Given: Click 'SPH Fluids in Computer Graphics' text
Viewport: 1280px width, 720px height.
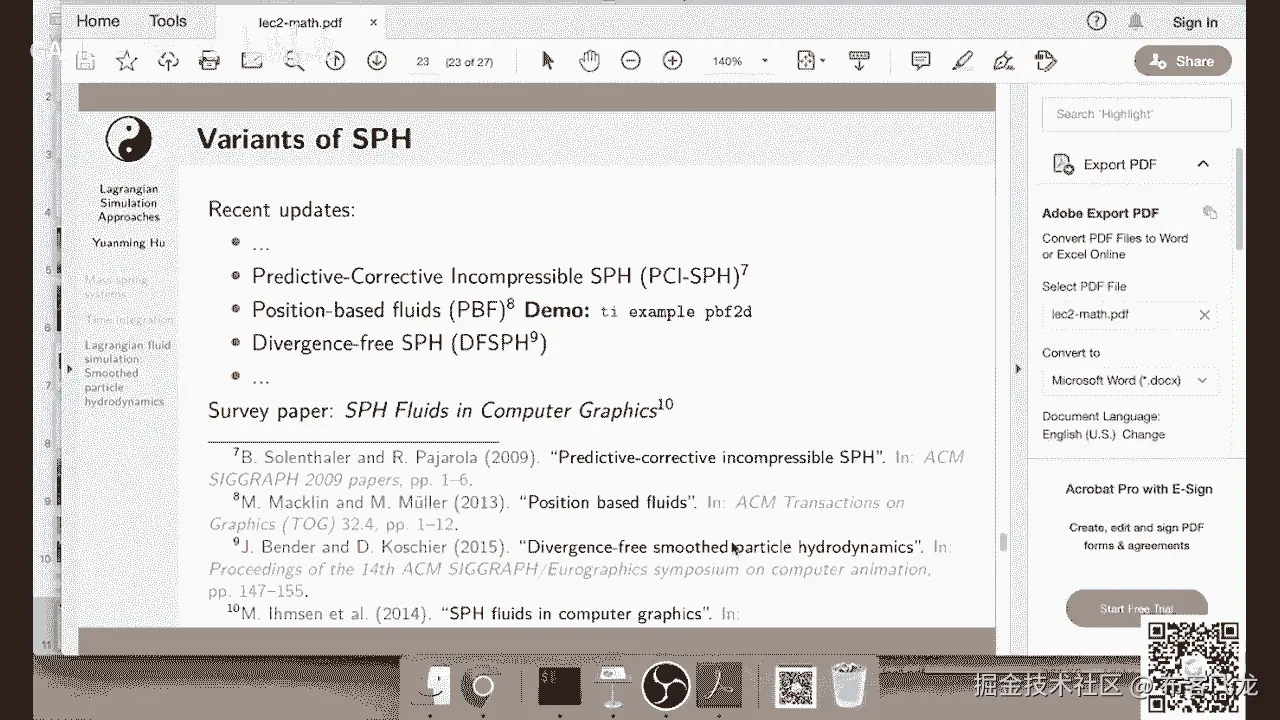Looking at the screenshot, I should point(501,411).
